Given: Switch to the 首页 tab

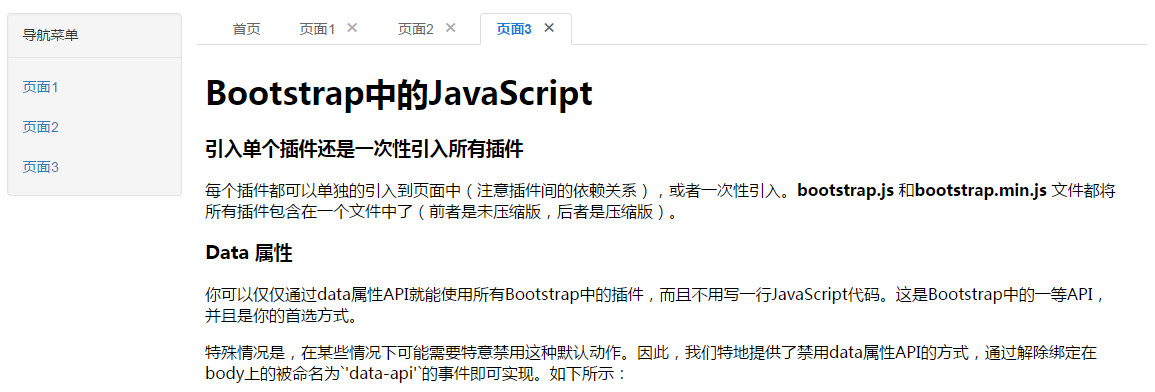Looking at the screenshot, I should 247,29.
